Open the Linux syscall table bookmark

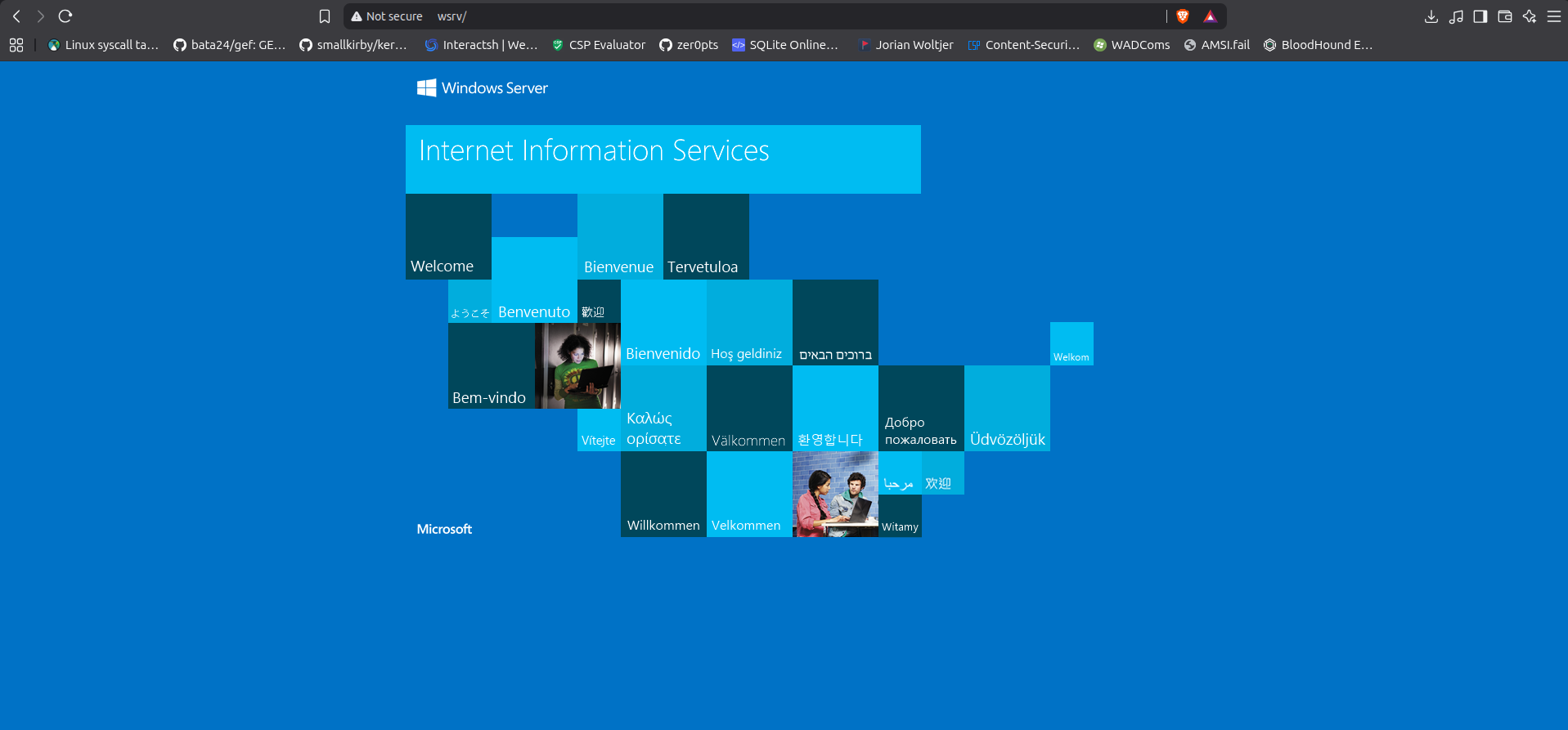click(x=103, y=45)
